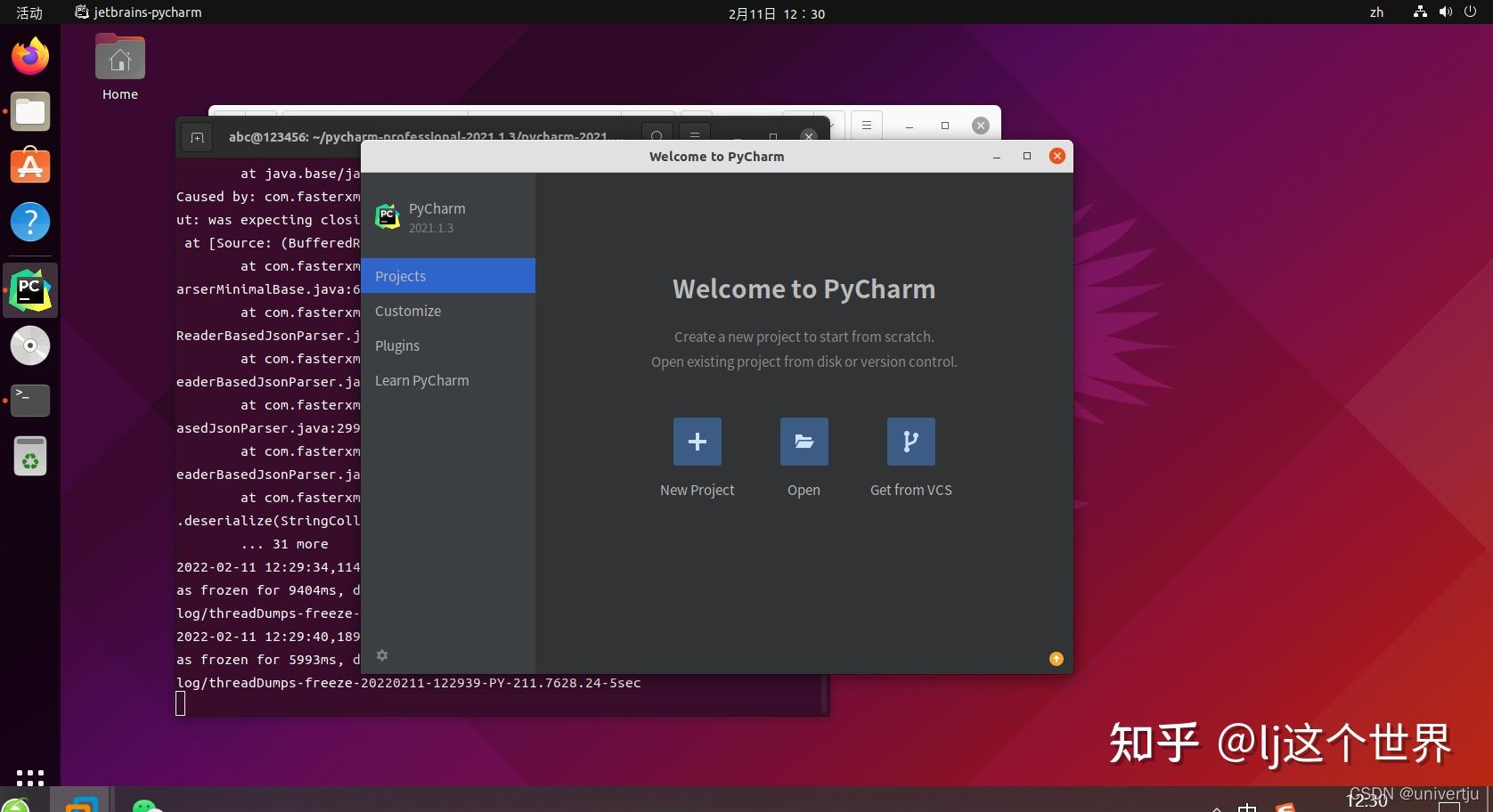The width and height of the screenshot is (1493, 812).
Task: Open the terminal hamburger menu
Action: point(695,137)
